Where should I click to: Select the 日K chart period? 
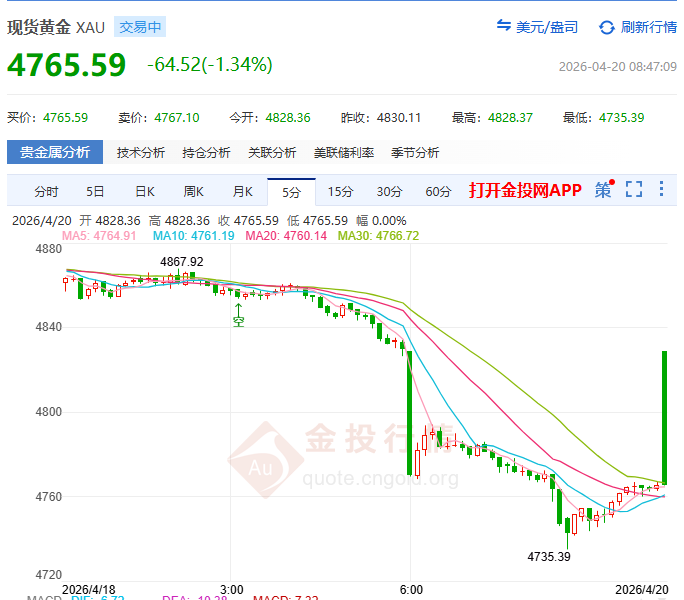pos(145,192)
